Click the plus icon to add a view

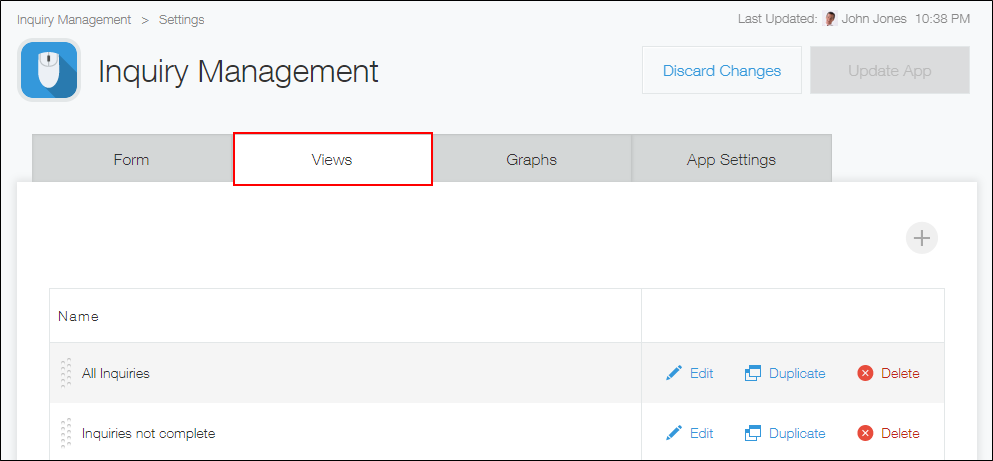pos(921,238)
